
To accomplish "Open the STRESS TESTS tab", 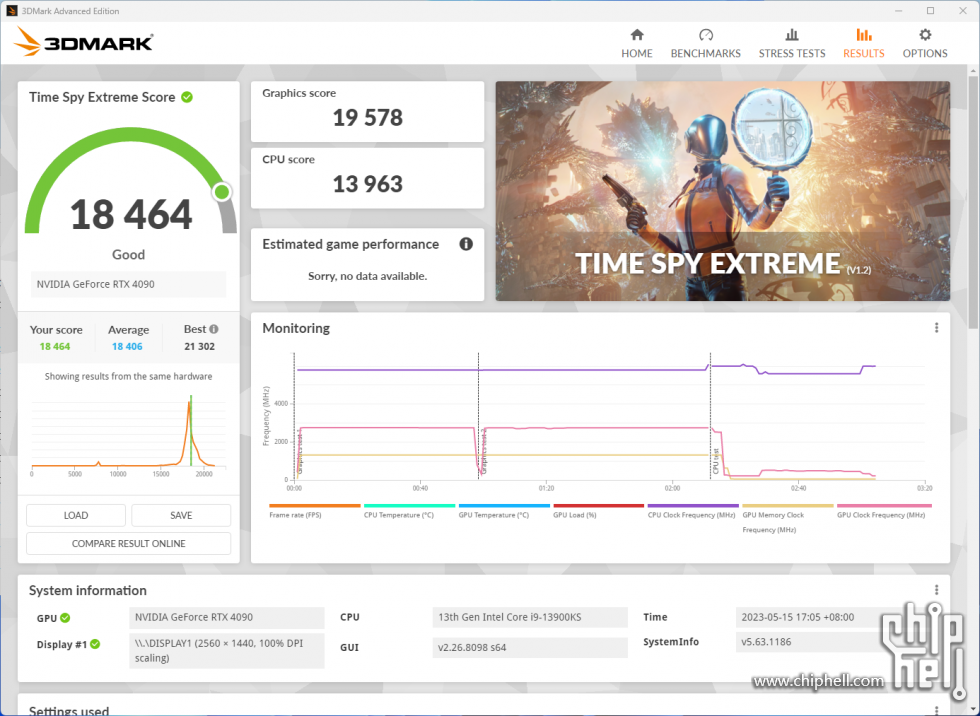I will coord(791,43).
